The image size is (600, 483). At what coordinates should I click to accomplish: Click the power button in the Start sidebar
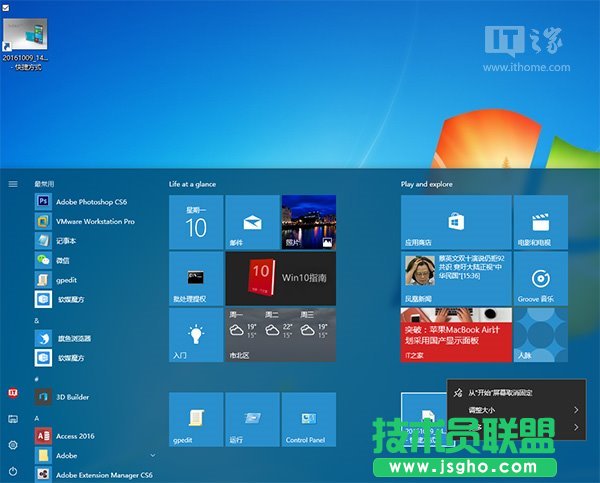pos(13,470)
